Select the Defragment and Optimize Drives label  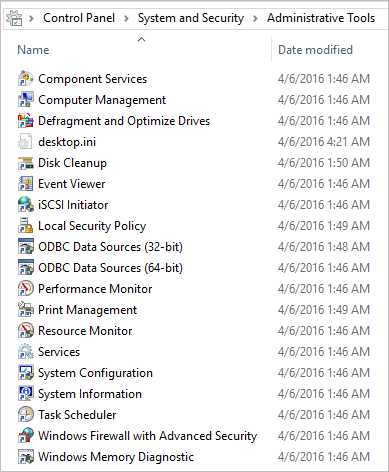(124, 121)
